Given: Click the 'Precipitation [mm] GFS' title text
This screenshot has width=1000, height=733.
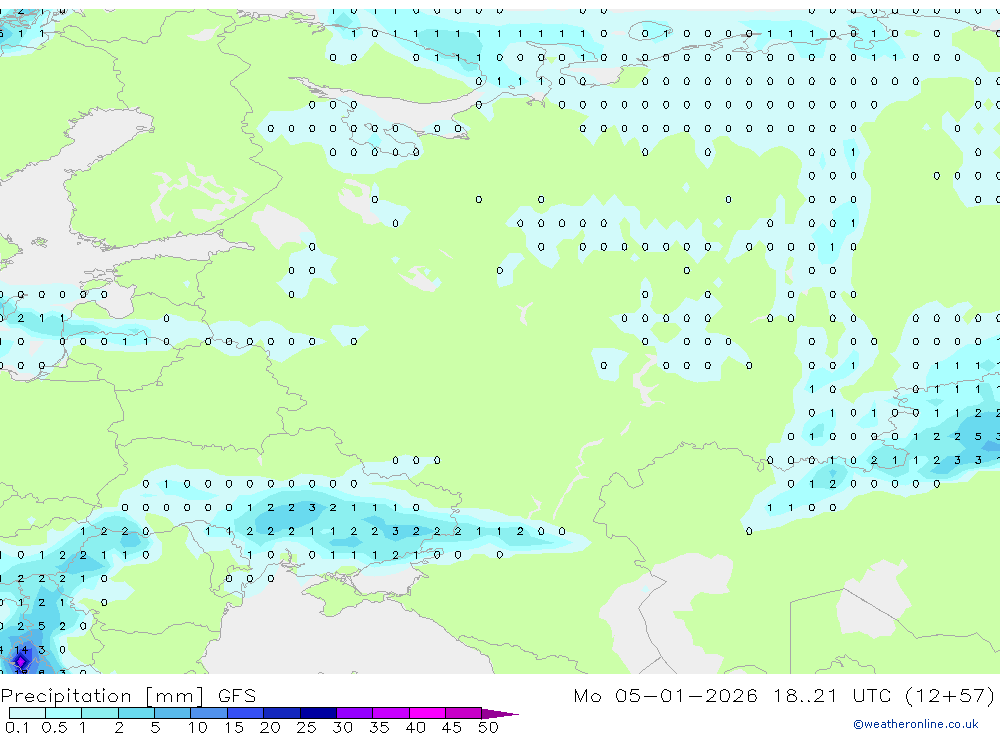Looking at the screenshot, I should tap(128, 695).
